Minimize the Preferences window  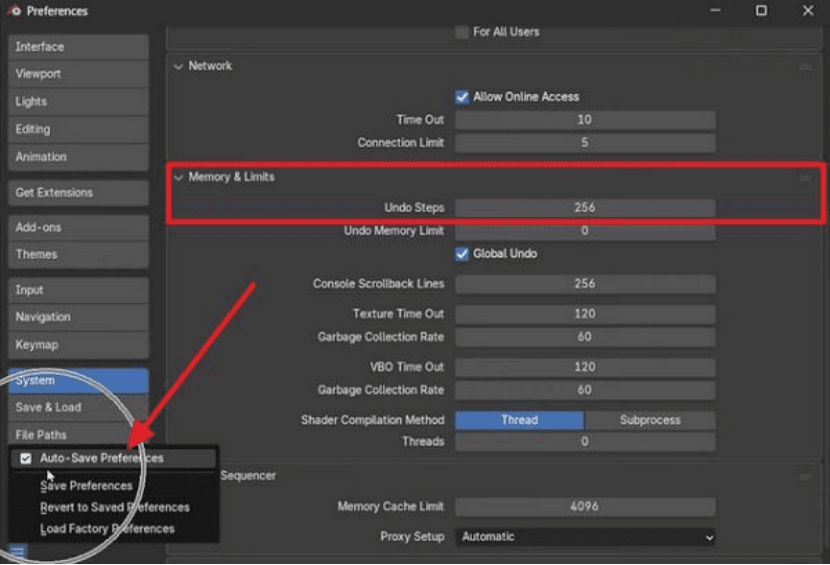[x=715, y=11]
